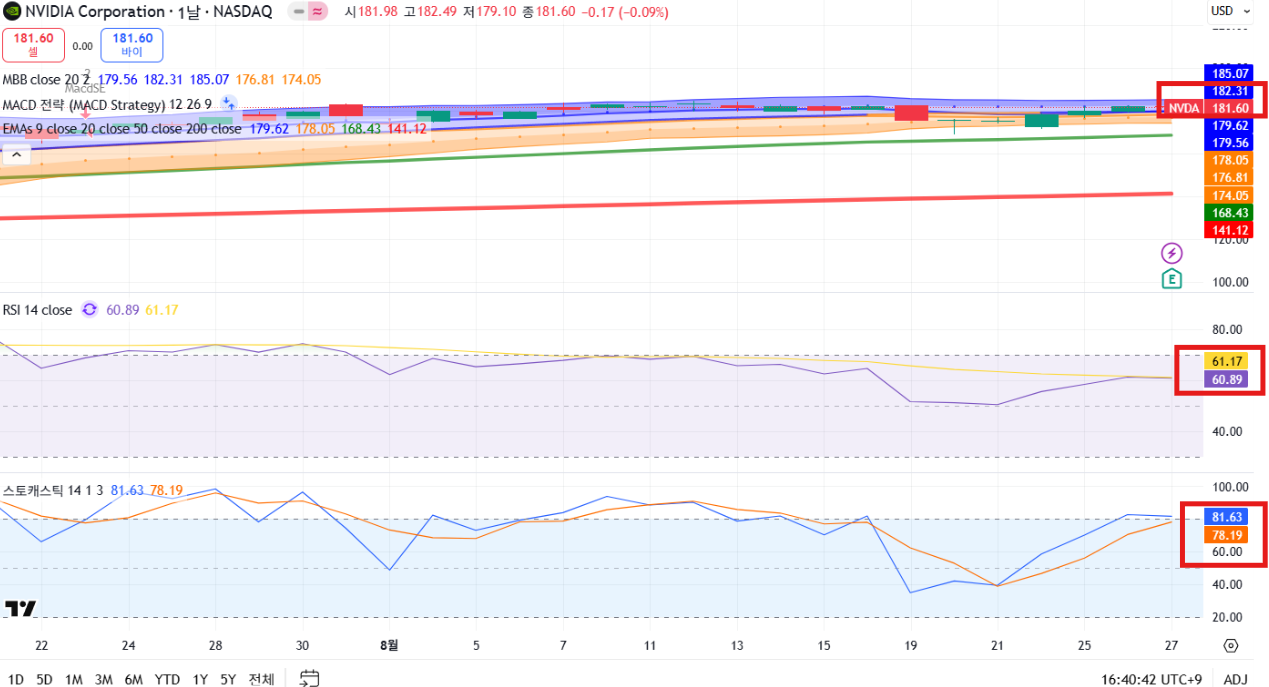Select the RSI 14 close legend

[x=37, y=310]
